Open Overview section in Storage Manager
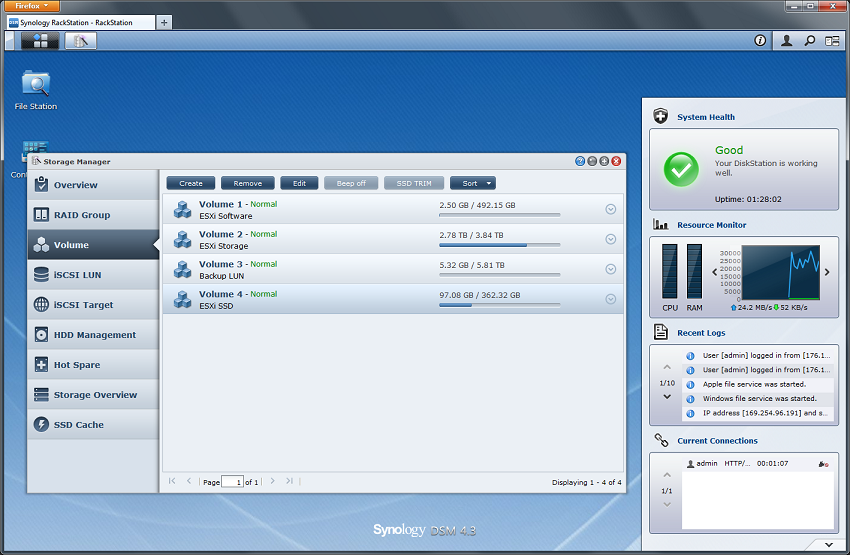 [93, 185]
